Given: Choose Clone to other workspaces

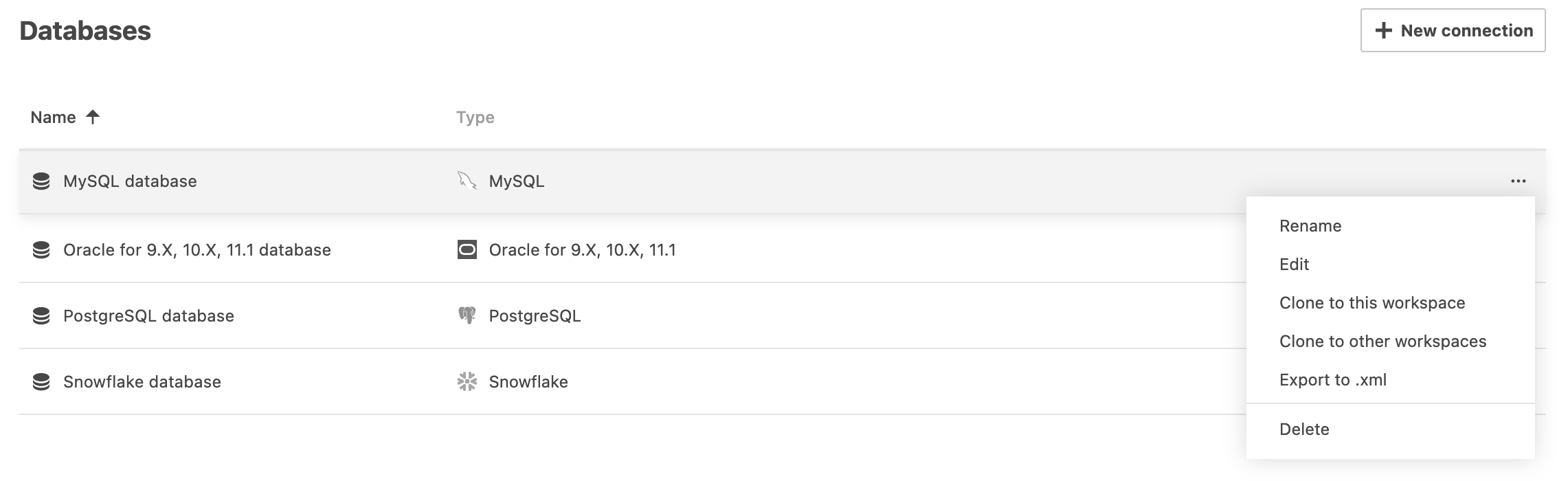Looking at the screenshot, I should click(1382, 341).
